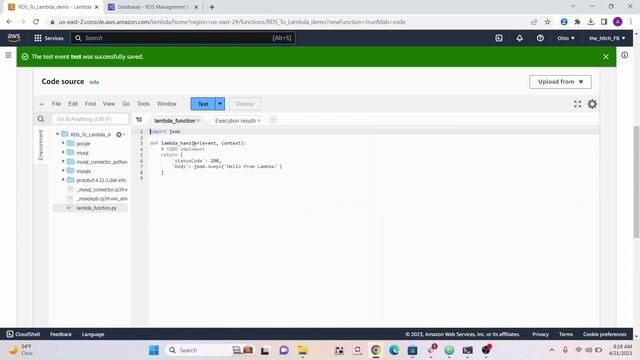This screenshot has height=360, width=640.
Task: Open the environment folder gear settings
Action: (119, 134)
